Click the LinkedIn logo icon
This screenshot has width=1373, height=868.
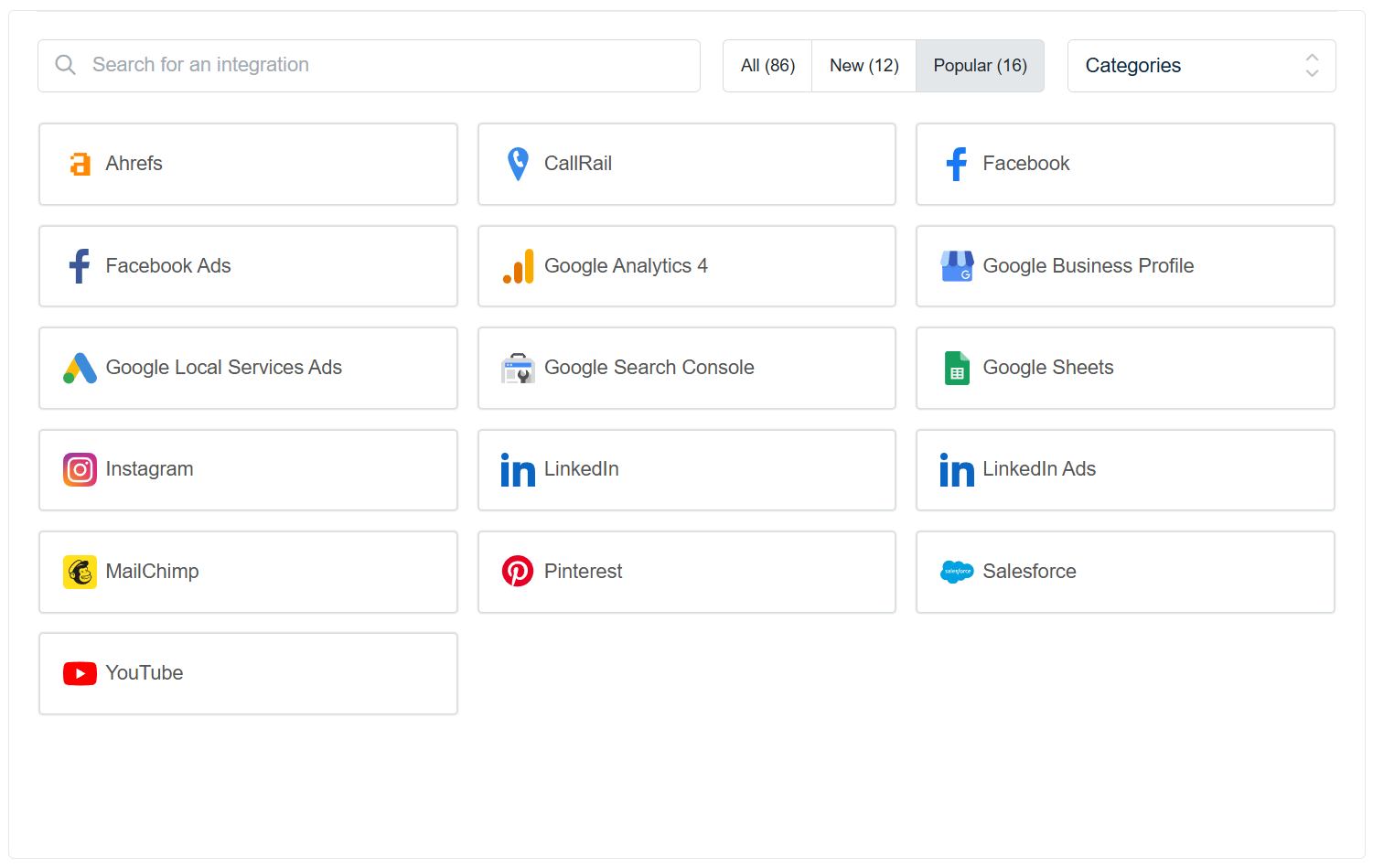pyautogui.click(x=518, y=470)
